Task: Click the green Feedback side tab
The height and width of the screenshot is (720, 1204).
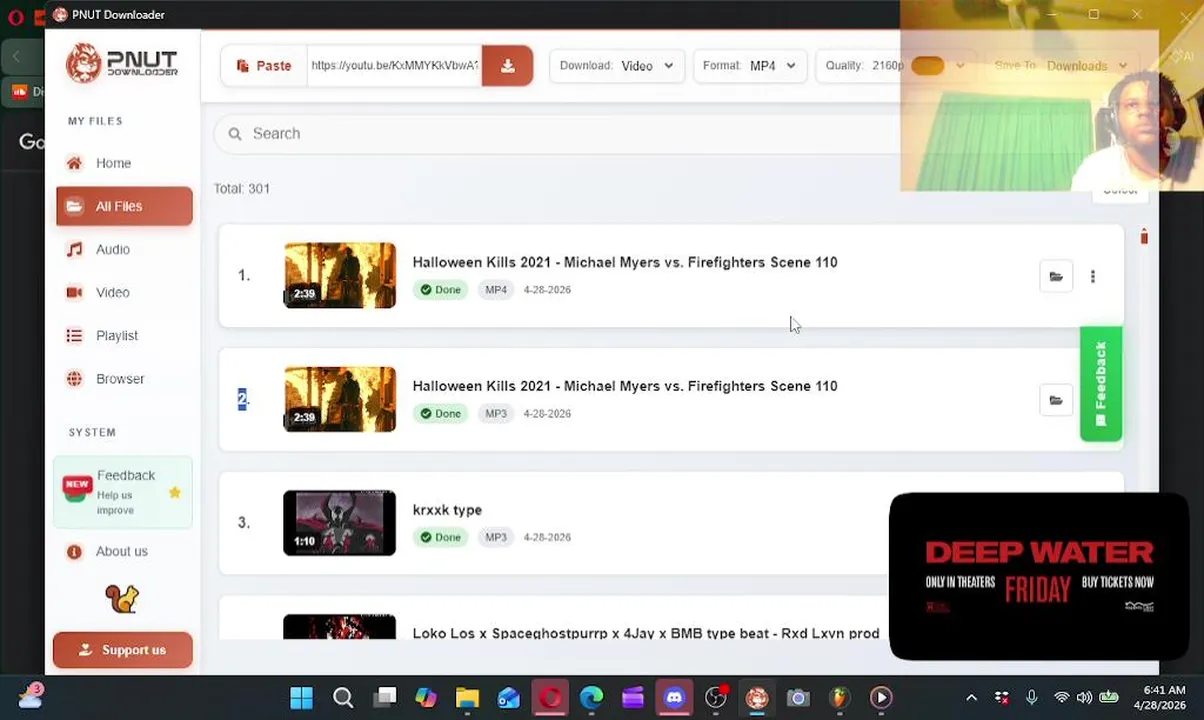Action: (x=1101, y=384)
